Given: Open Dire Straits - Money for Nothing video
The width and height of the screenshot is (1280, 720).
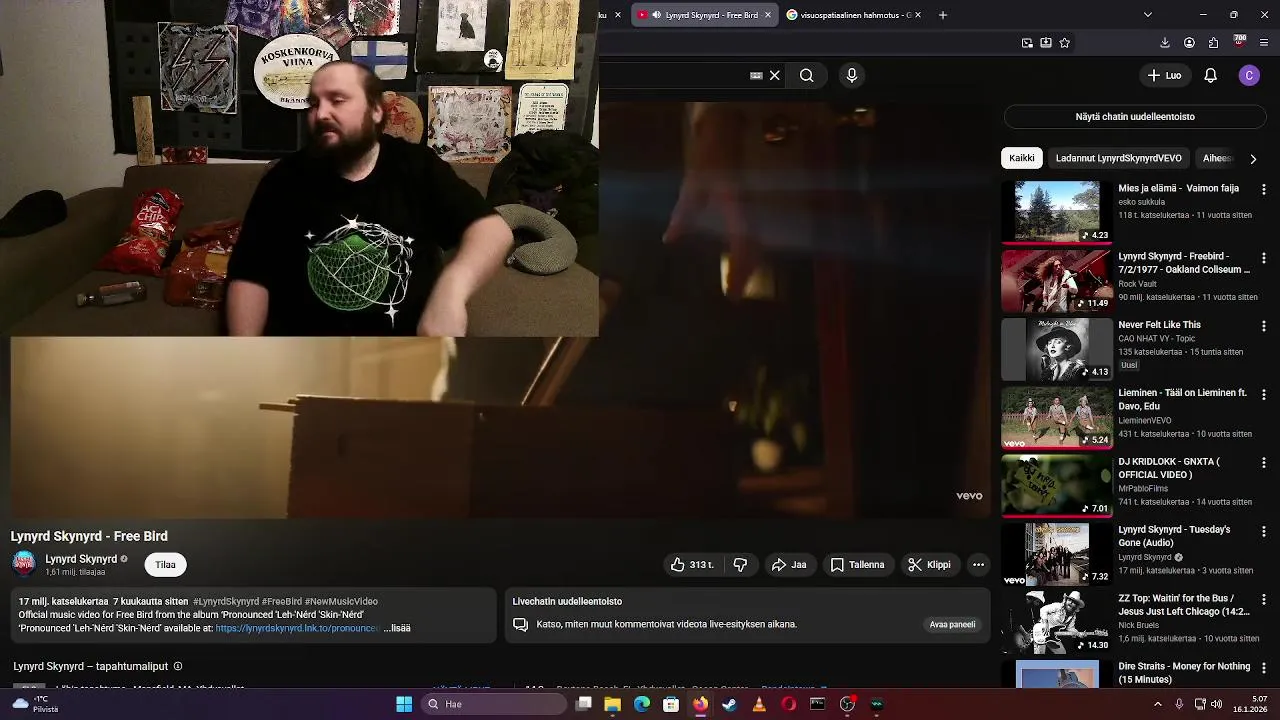Looking at the screenshot, I should [1184, 672].
